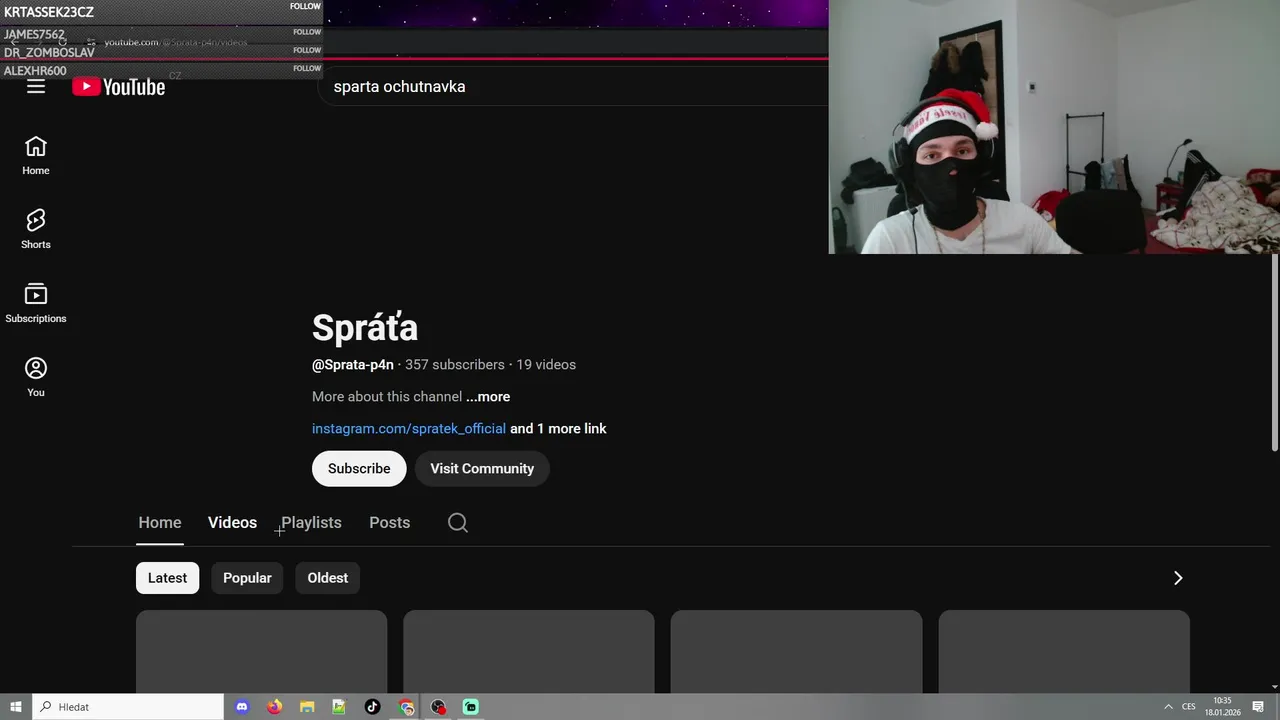Switch to the Playlists channel tab
The image size is (1280, 720).
point(311,523)
